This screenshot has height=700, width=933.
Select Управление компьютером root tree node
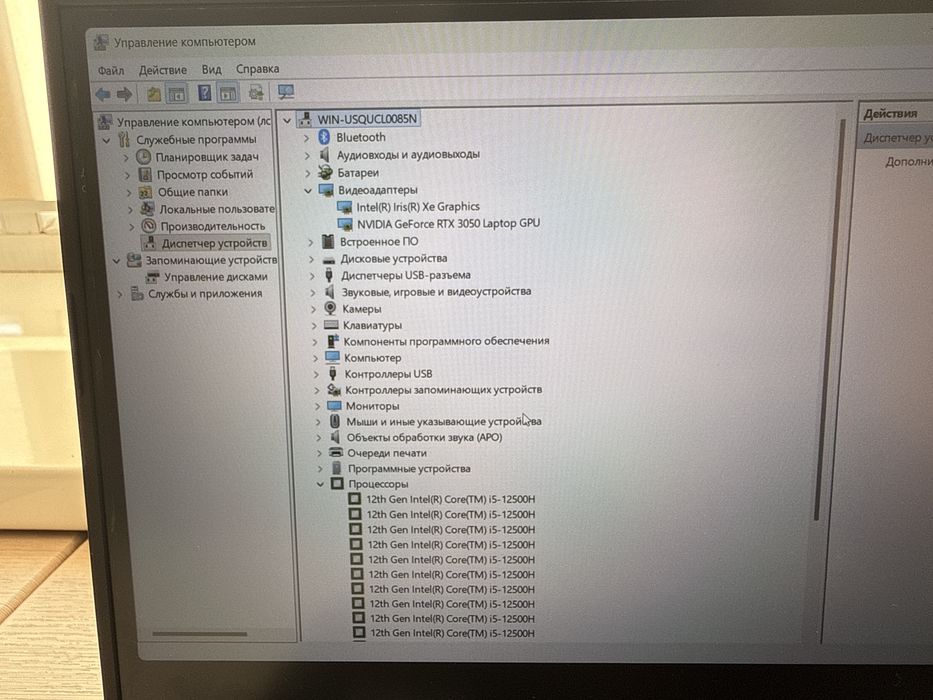pyautogui.click(x=193, y=122)
